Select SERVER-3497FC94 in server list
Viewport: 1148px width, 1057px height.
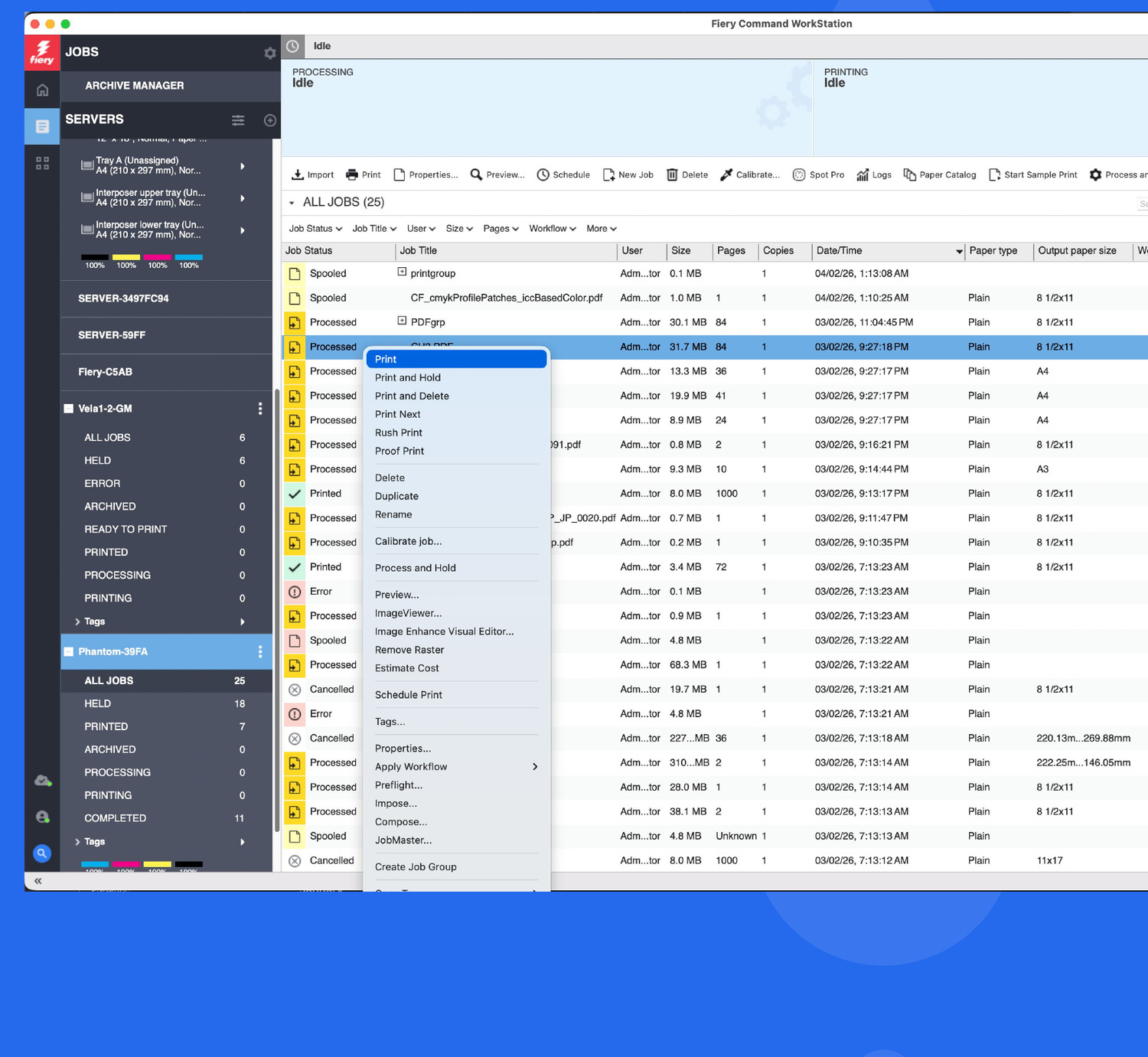tap(166, 299)
